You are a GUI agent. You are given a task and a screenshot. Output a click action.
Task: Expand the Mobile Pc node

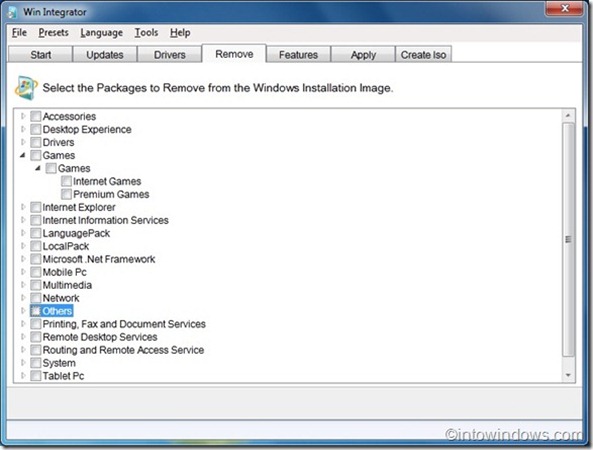click(23, 272)
